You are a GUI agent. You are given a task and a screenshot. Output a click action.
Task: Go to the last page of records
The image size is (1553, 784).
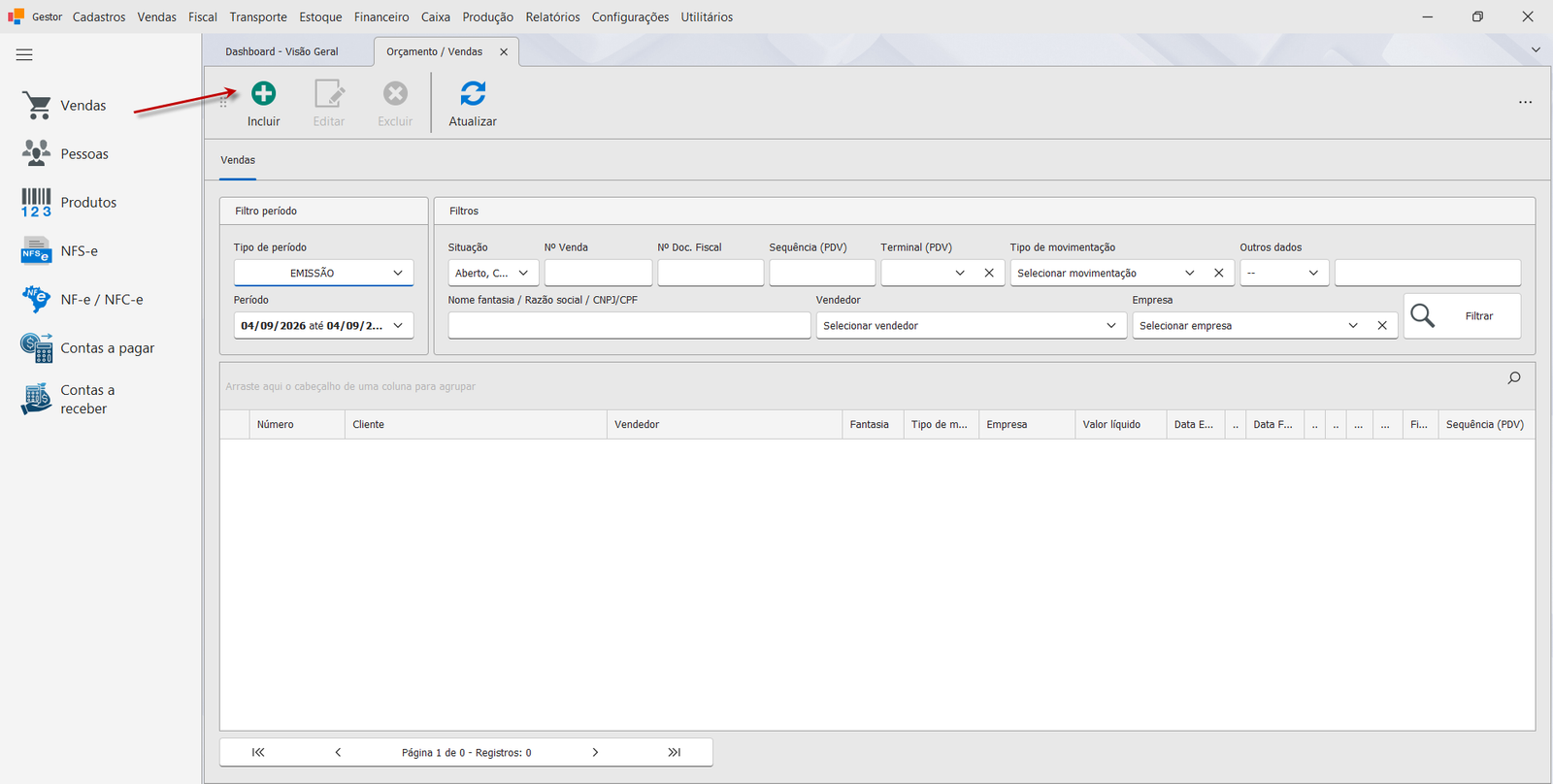pyautogui.click(x=675, y=752)
